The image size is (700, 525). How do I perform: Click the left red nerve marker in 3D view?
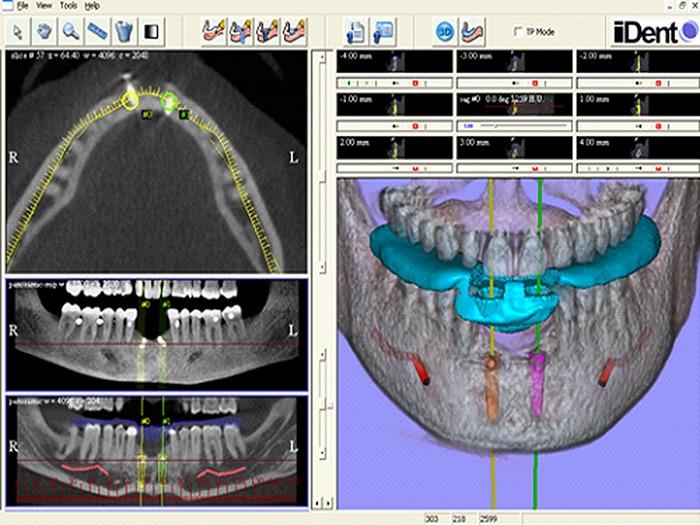pos(420,370)
